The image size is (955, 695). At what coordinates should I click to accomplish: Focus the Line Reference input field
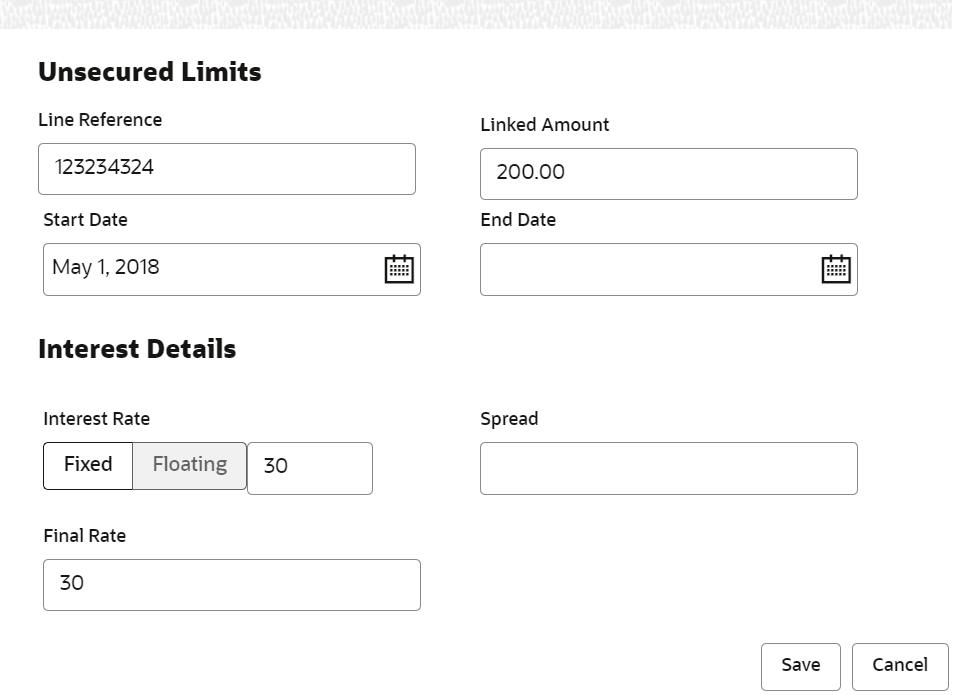click(x=226, y=168)
